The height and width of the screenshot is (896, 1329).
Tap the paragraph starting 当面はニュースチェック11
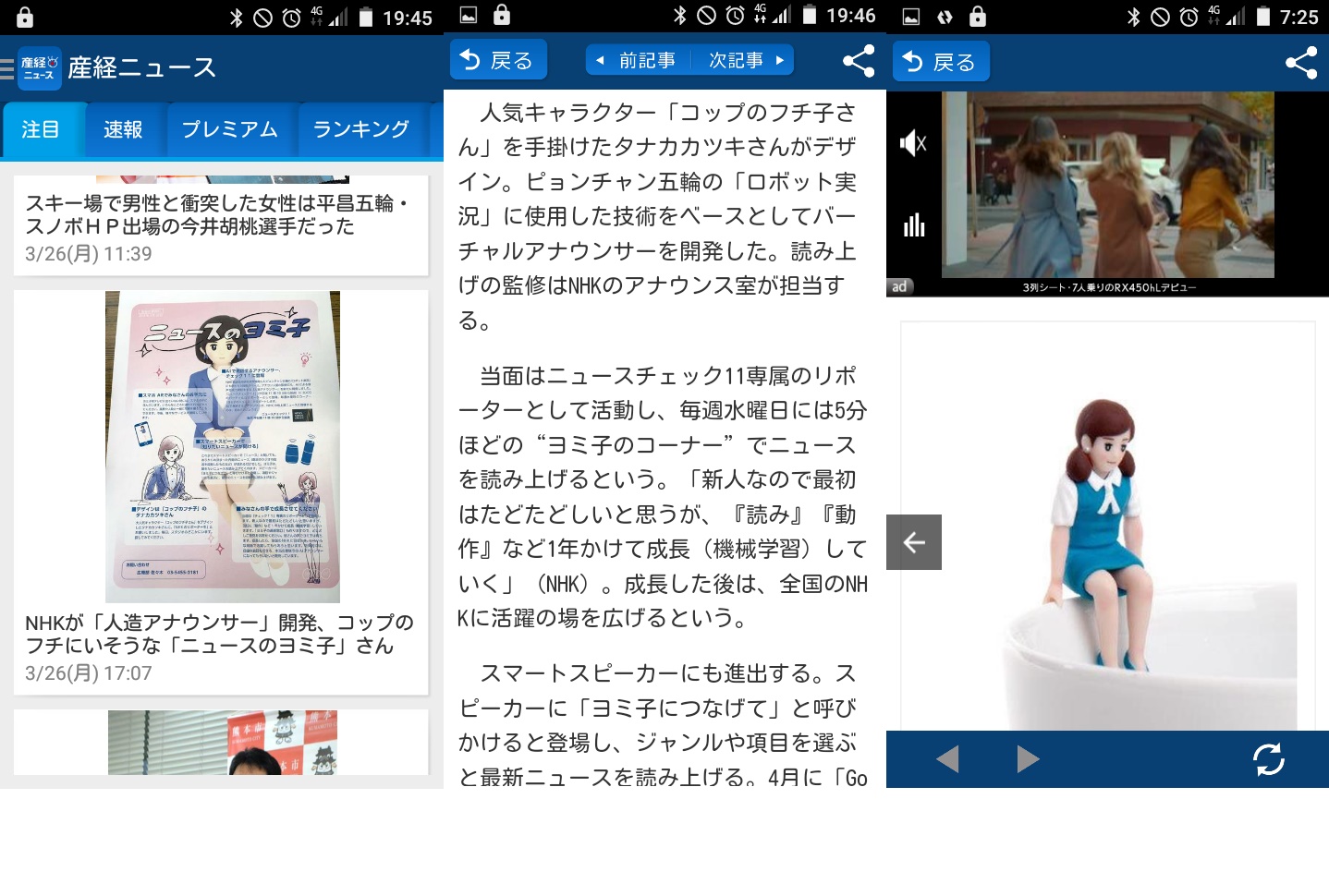point(663,497)
